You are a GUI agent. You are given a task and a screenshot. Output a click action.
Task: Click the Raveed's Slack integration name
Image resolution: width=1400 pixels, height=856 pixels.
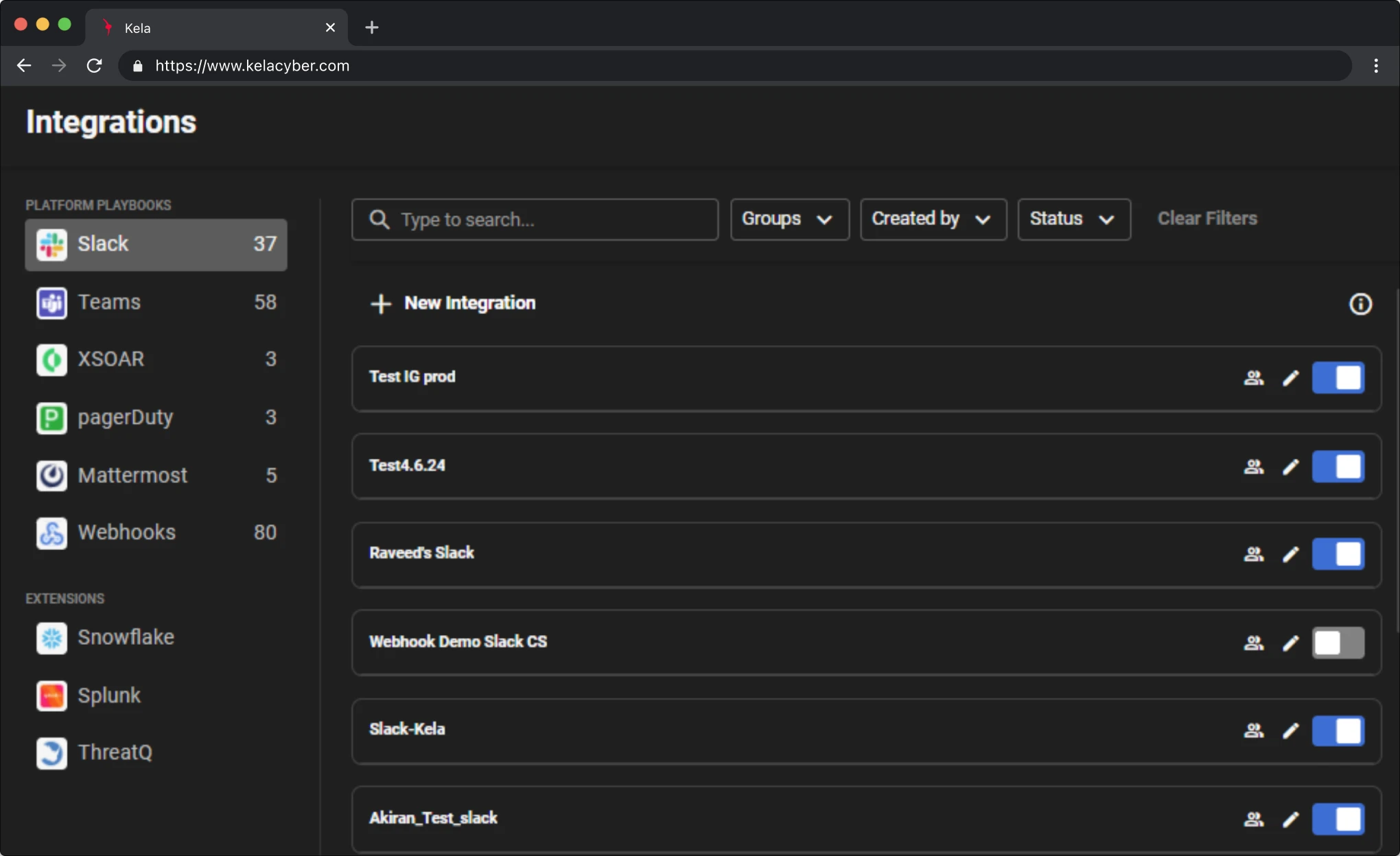pos(421,553)
